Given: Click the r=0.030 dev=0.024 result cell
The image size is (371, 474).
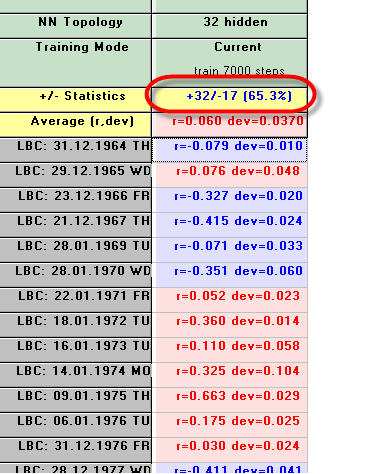Looking at the screenshot, I should [x=230, y=450].
